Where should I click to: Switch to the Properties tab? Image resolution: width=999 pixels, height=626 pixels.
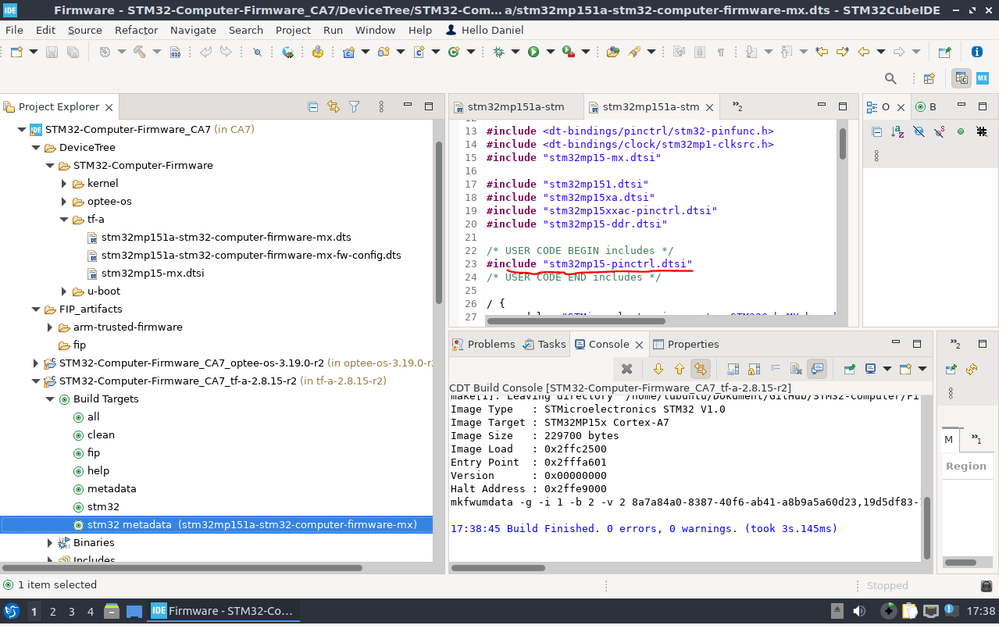(x=686, y=344)
